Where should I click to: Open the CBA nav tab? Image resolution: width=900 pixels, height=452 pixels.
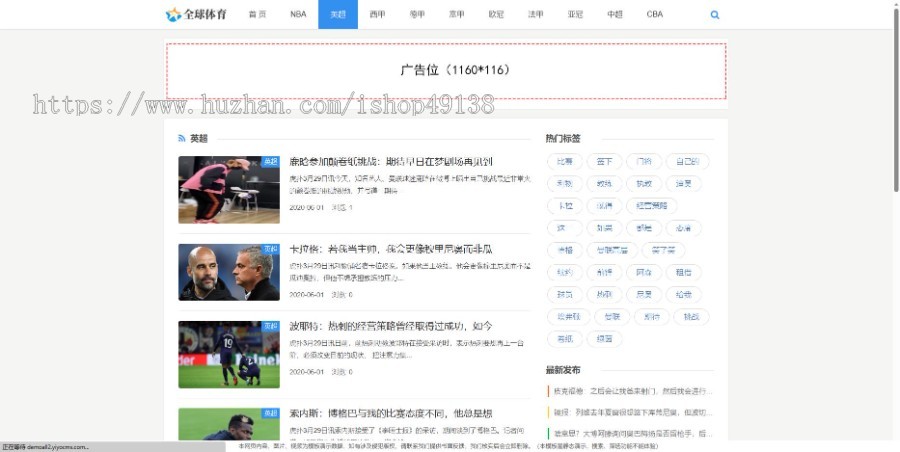tap(654, 14)
